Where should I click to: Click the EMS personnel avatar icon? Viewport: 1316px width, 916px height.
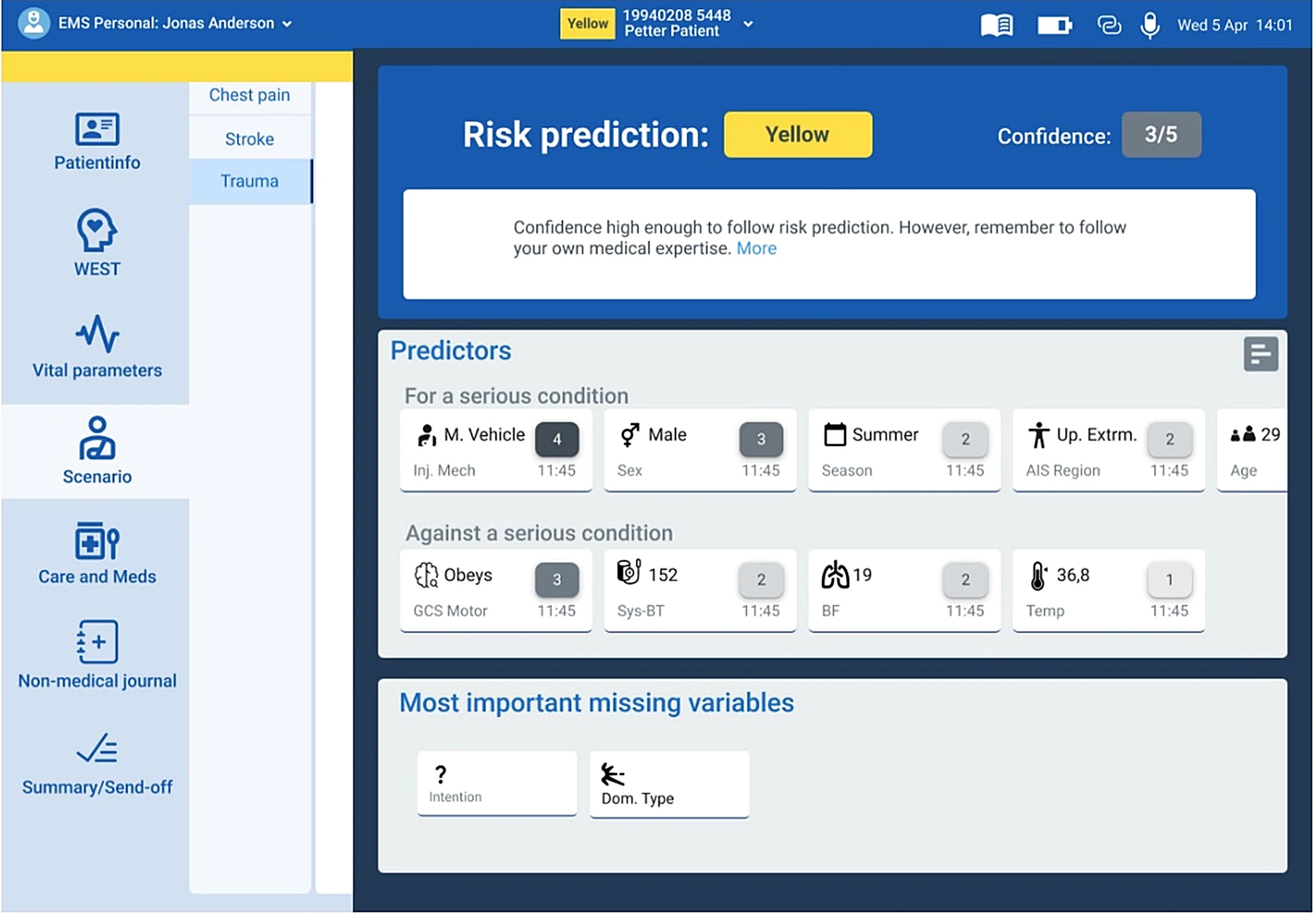tap(34, 23)
